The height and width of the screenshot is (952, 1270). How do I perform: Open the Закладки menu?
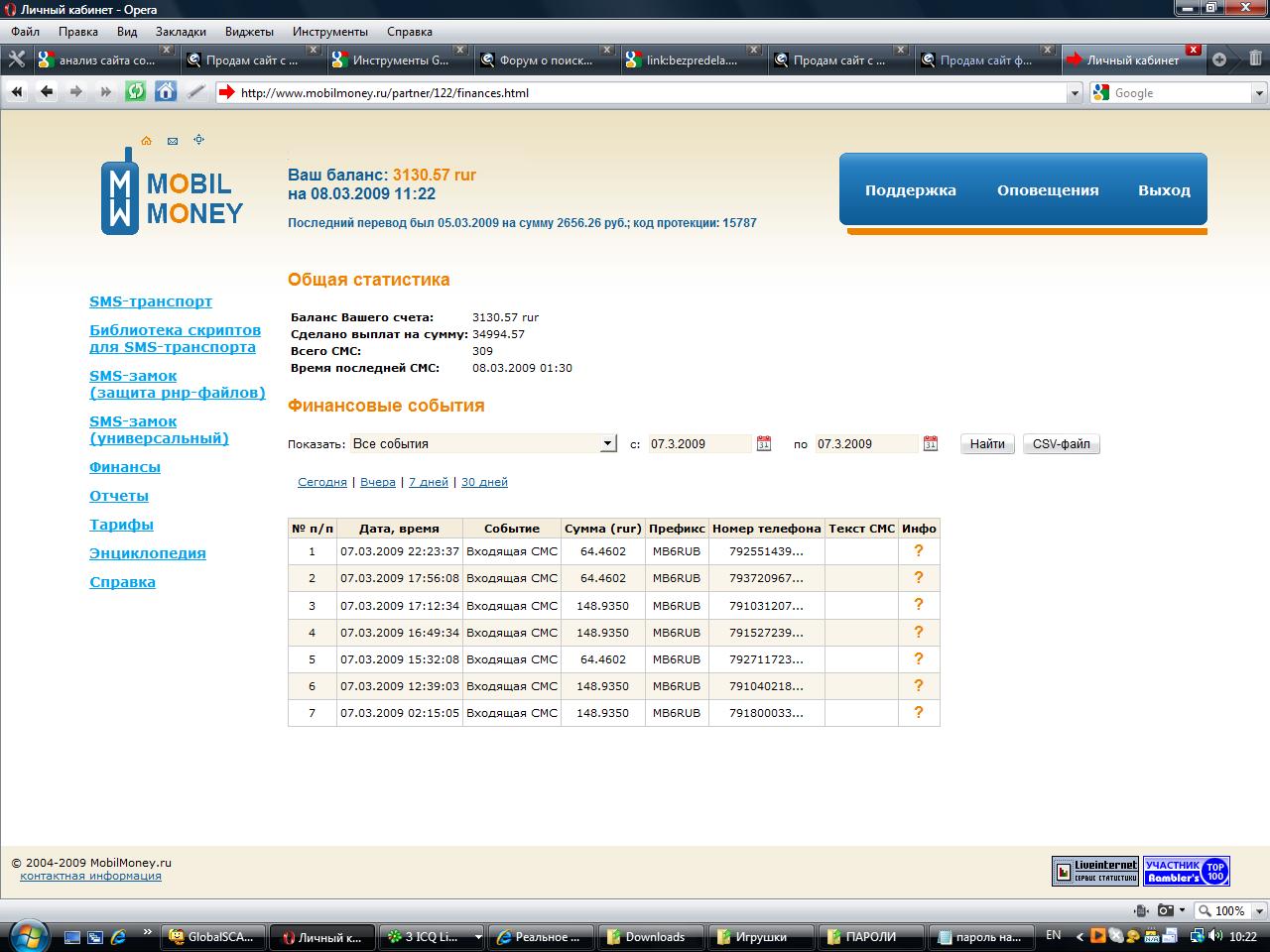(x=182, y=32)
